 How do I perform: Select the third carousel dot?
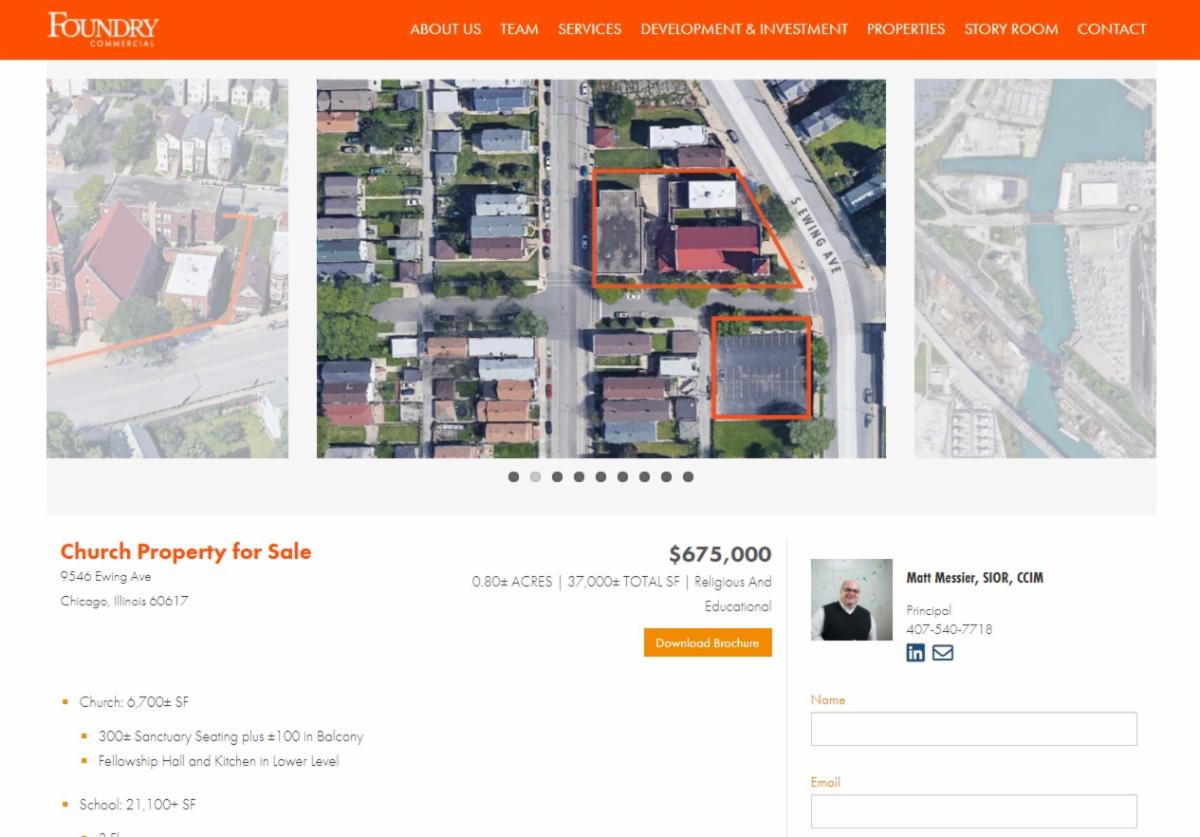pos(557,477)
